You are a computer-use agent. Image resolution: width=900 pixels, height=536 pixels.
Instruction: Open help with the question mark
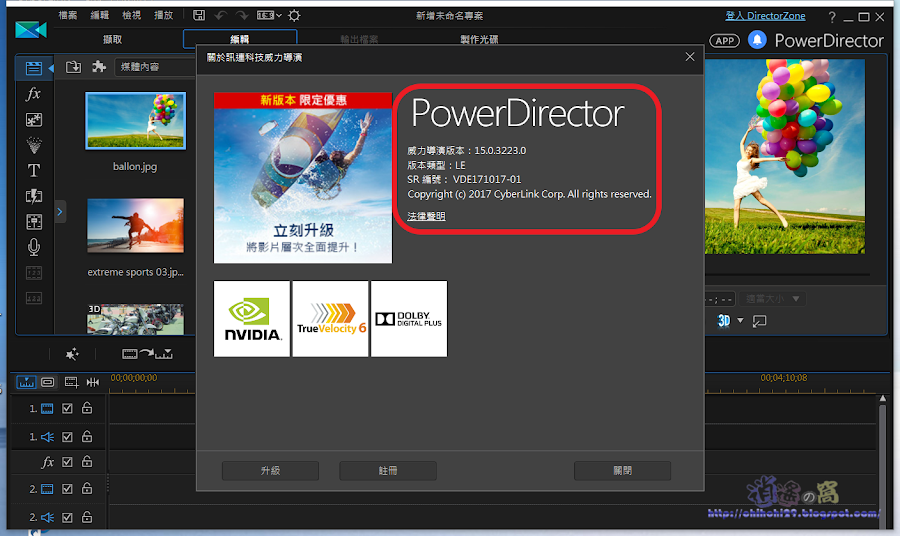[x=832, y=17]
